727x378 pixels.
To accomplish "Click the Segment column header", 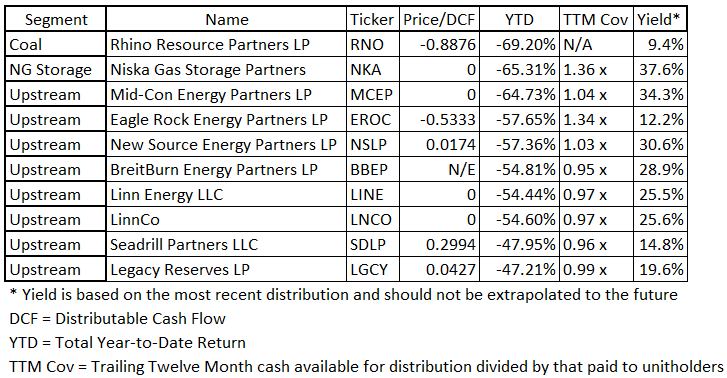I will pos(56,19).
